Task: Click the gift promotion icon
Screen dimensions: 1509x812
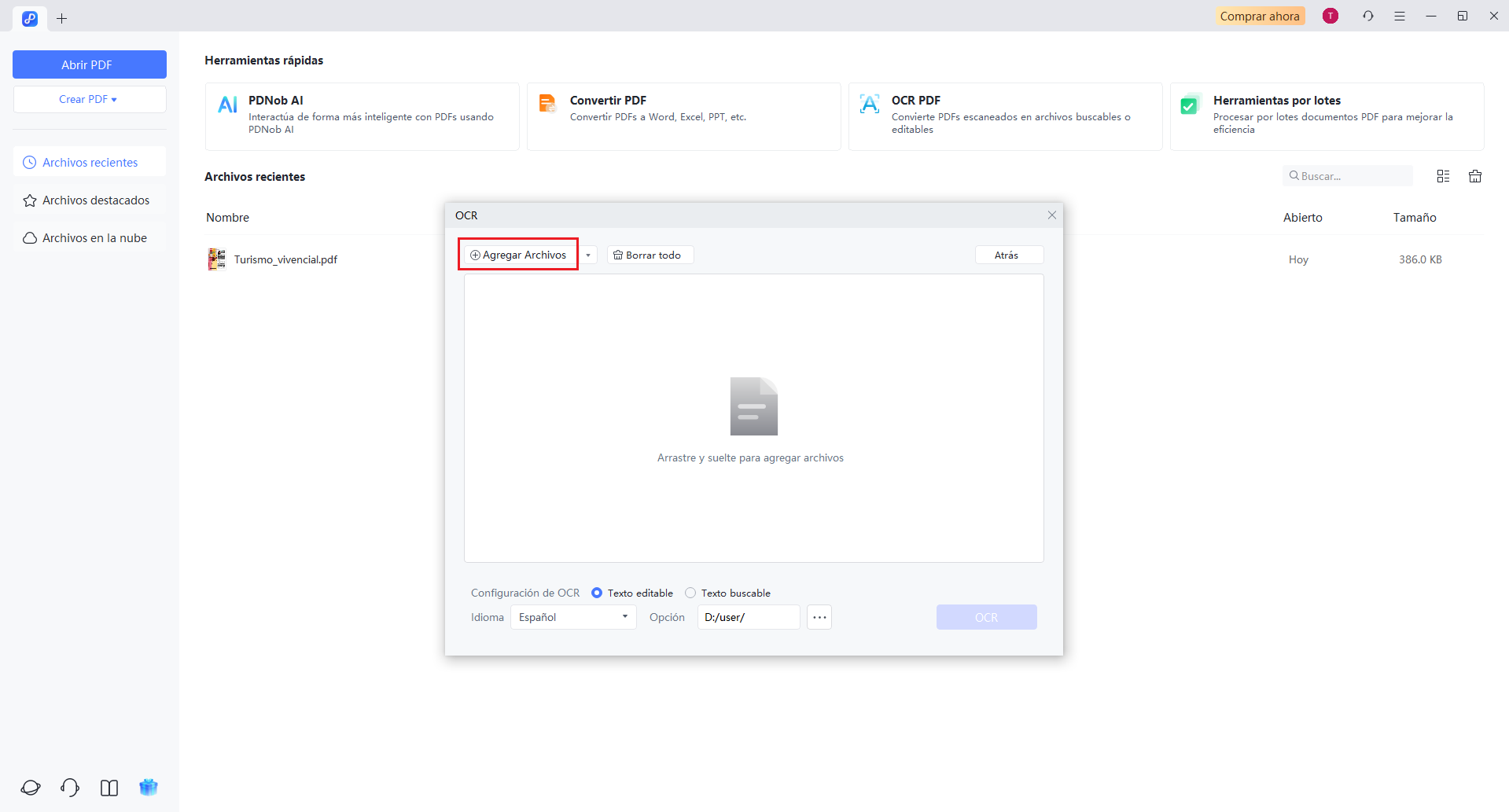Action: [x=148, y=788]
